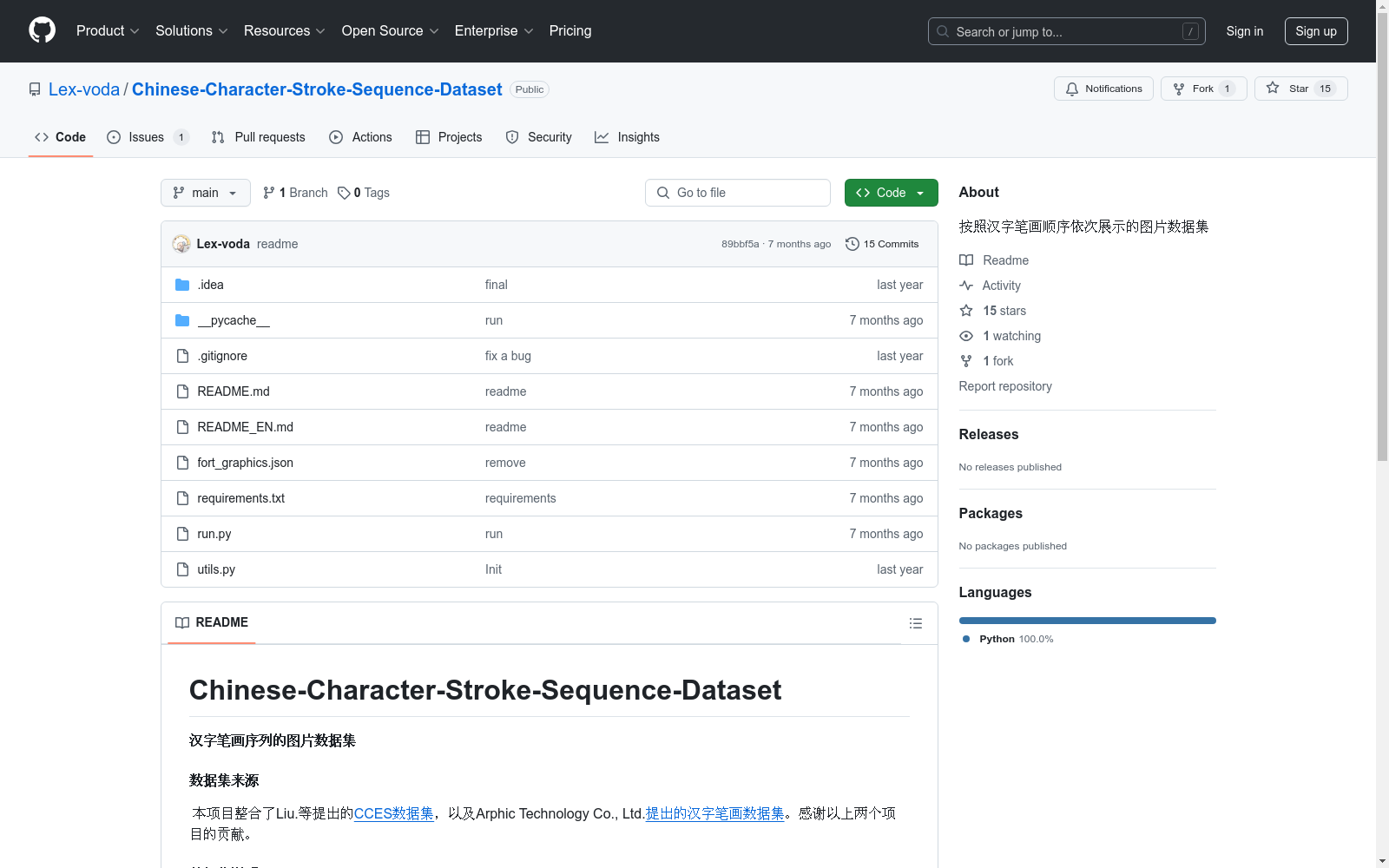Viewport: 1389px width, 868px height.
Task: Click the .gitignore file icon
Action: 182,356
